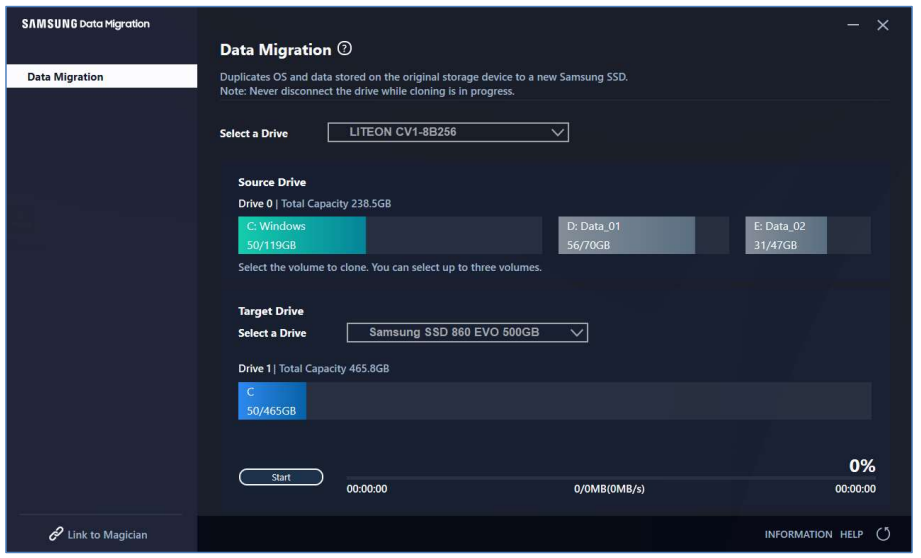This screenshot has width=921, height=558.
Task: Click the remaining time below 0%
Action: pyautogui.click(x=855, y=489)
